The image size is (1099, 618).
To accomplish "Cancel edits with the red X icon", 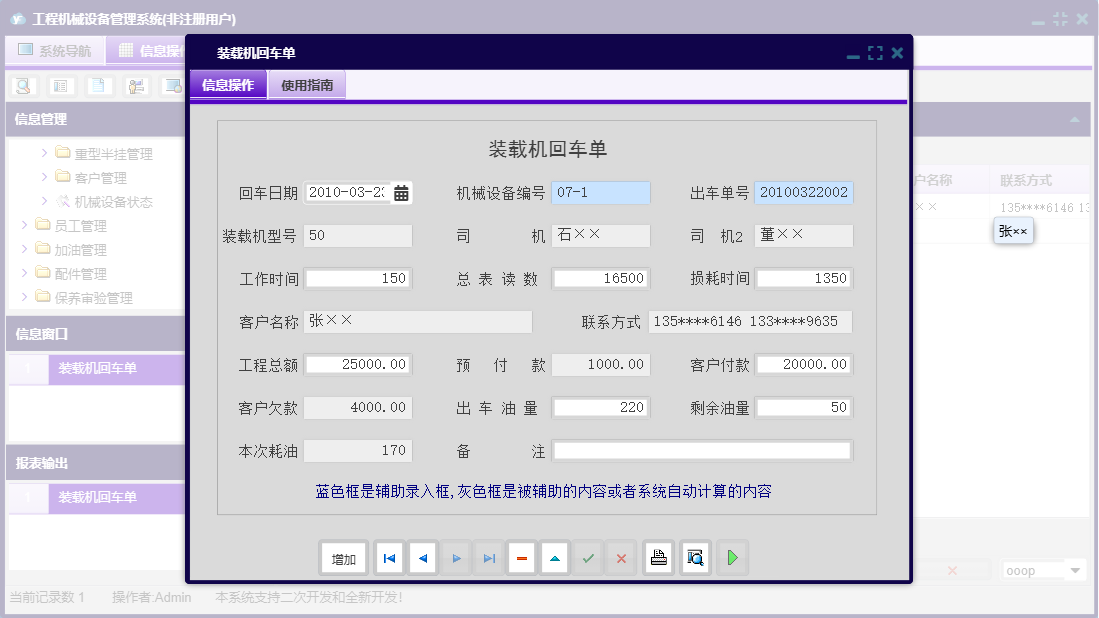I will click(x=621, y=558).
